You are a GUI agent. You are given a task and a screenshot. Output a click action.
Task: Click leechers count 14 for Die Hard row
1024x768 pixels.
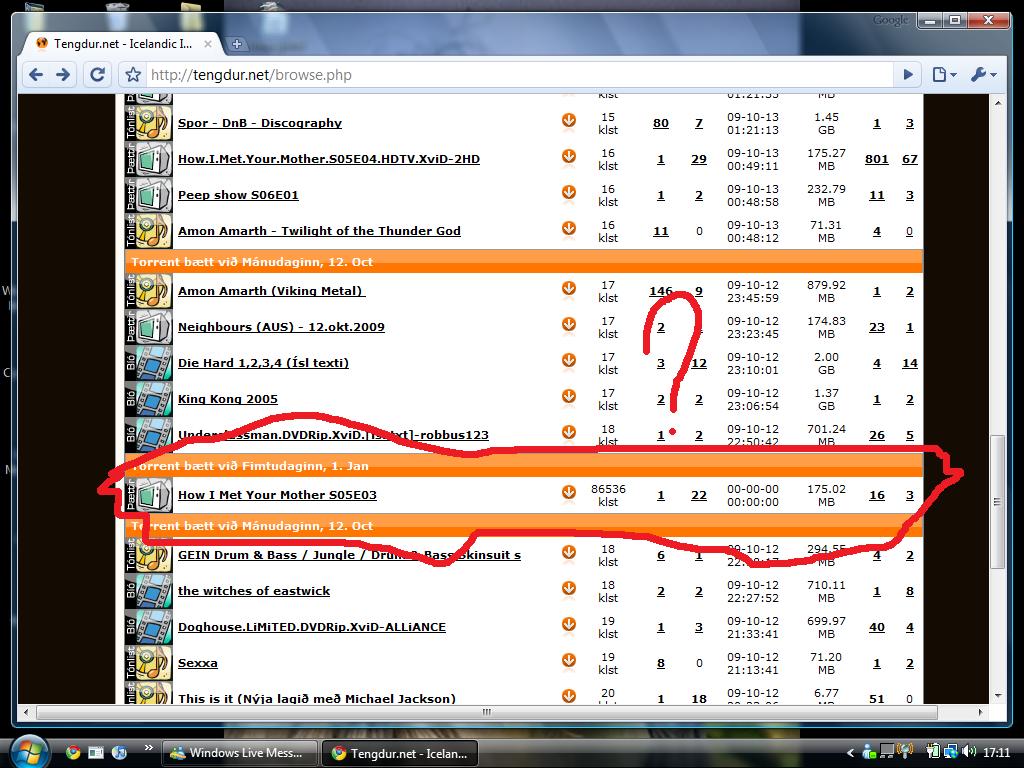coord(910,362)
